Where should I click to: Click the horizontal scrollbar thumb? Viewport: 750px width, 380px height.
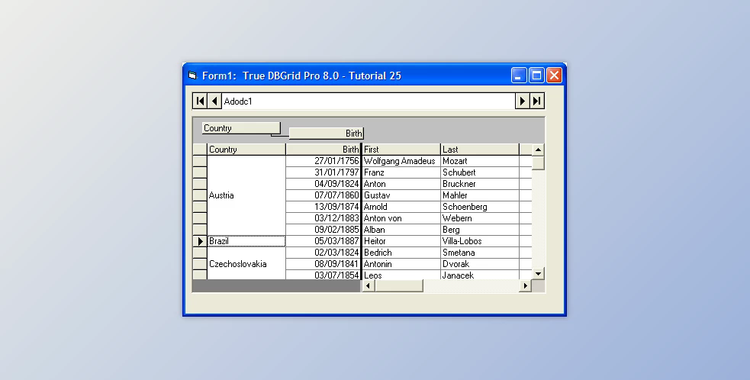coord(398,286)
